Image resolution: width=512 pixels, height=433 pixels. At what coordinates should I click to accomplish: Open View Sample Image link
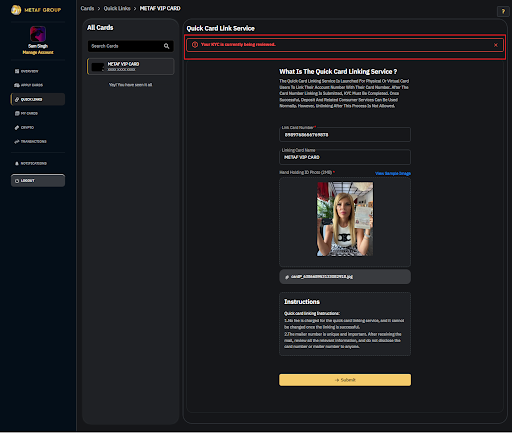(393, 173)
